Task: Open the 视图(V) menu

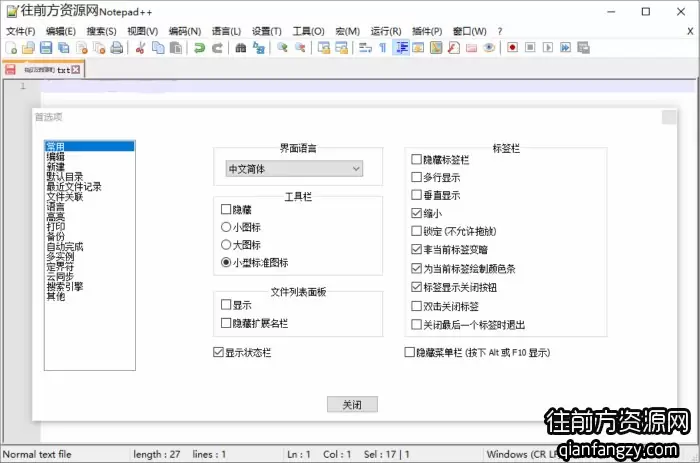Action: click(x=142, y=31)
